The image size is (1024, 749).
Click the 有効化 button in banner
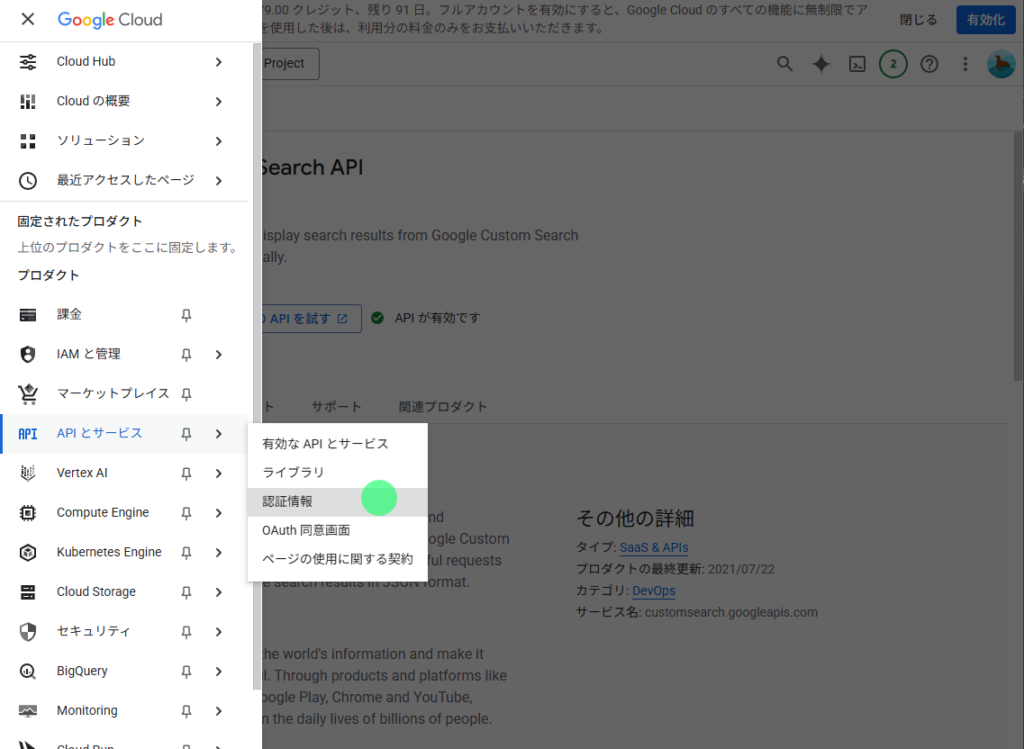click(x=985, y=19)
